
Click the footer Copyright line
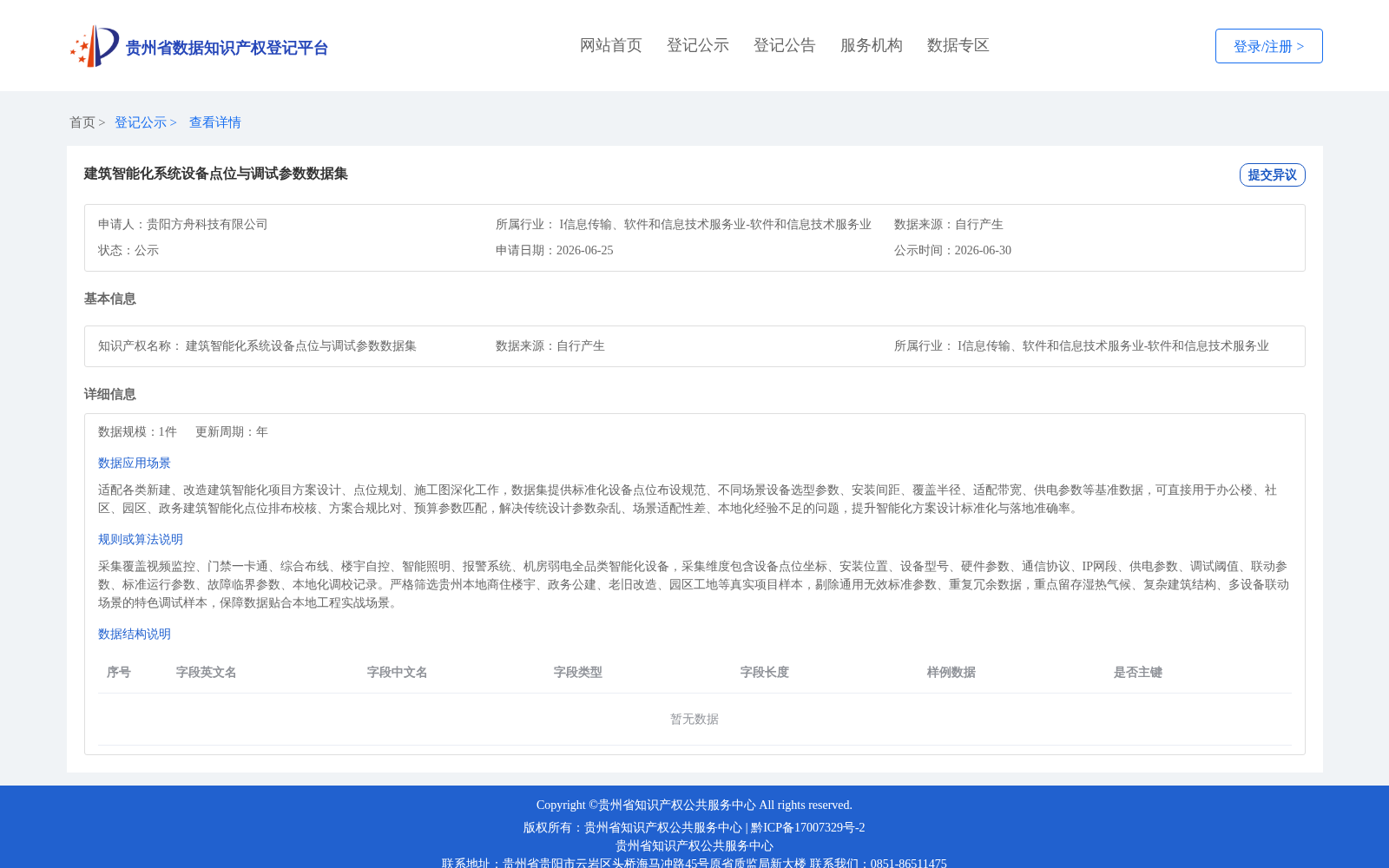coord(694,805)
